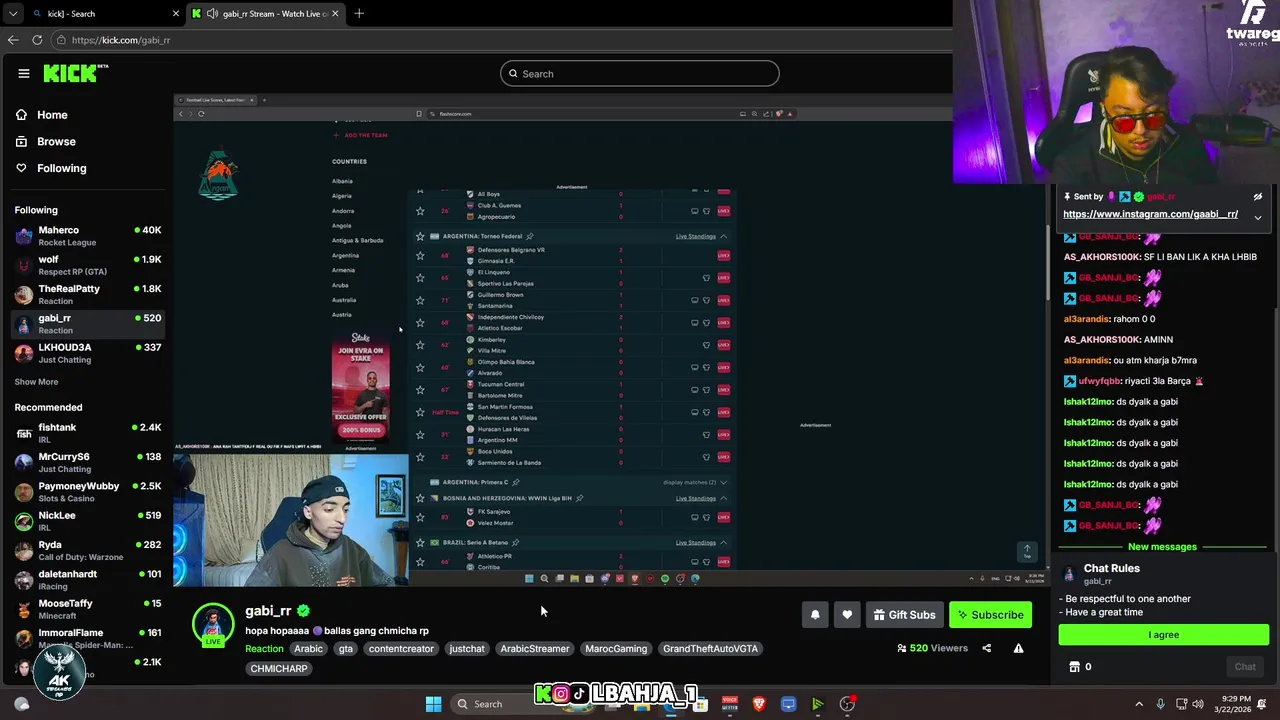Open NickLee IRL channel
The height and width of the screenshot is (720, 1280).
(88, 521)
